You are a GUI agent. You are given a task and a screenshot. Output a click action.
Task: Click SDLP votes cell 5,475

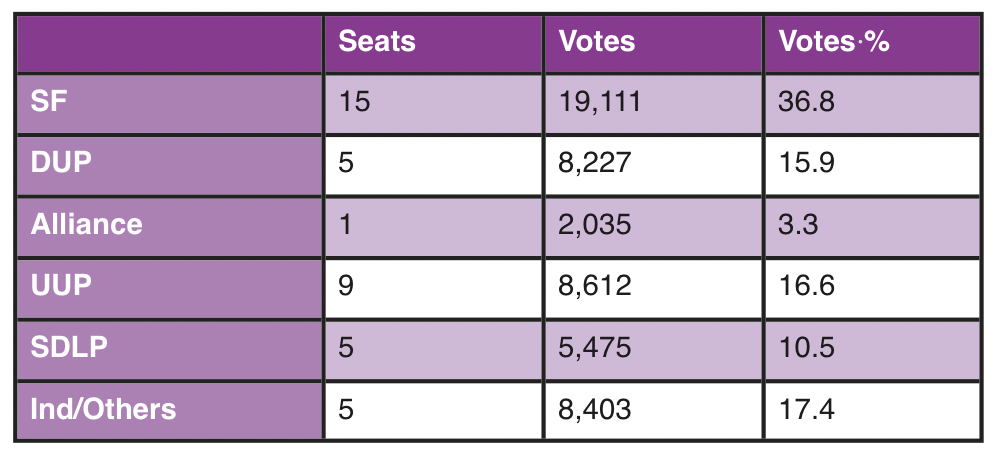point(595,347)
